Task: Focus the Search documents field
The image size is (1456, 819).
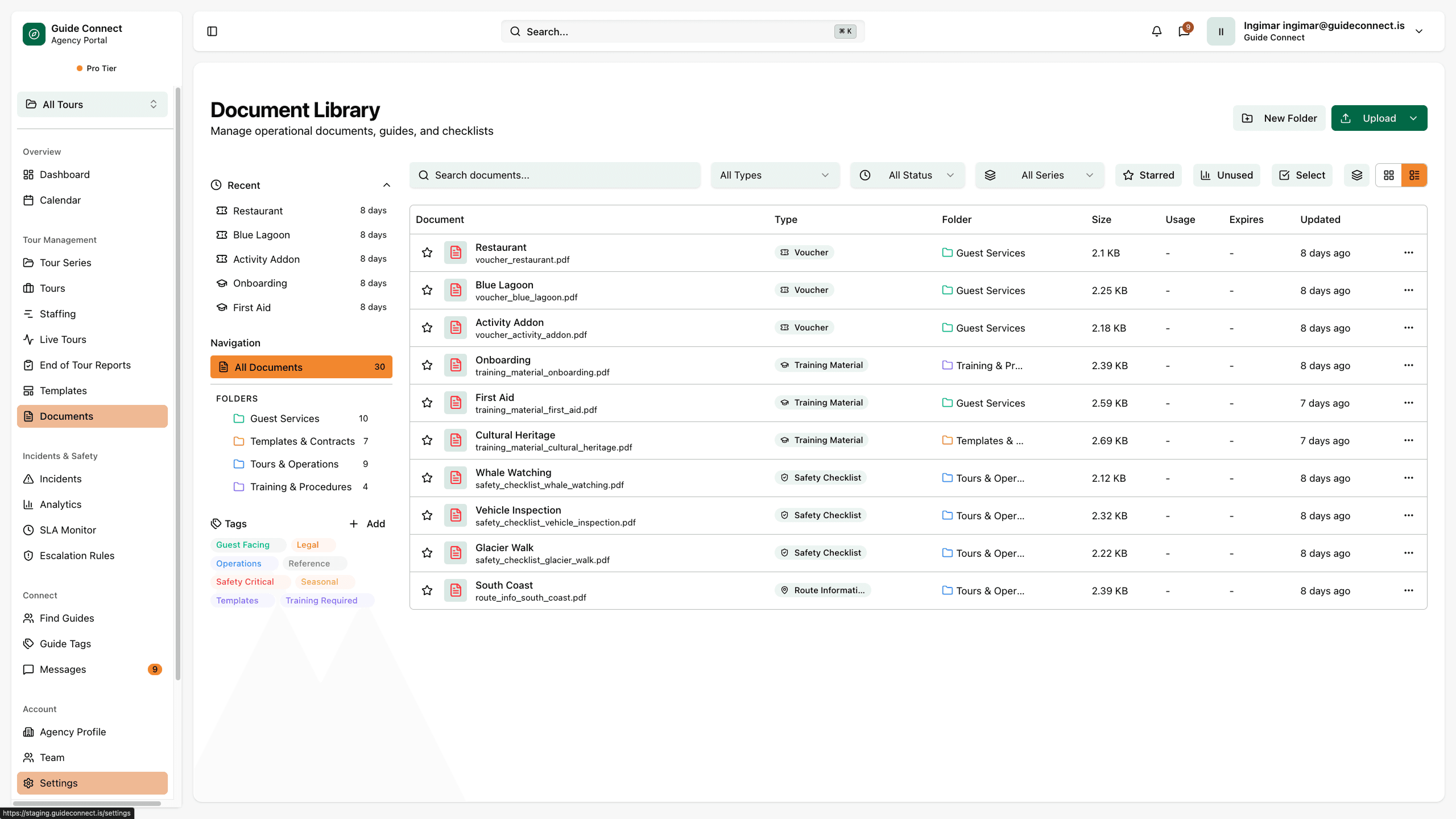Action: [555, 175]
